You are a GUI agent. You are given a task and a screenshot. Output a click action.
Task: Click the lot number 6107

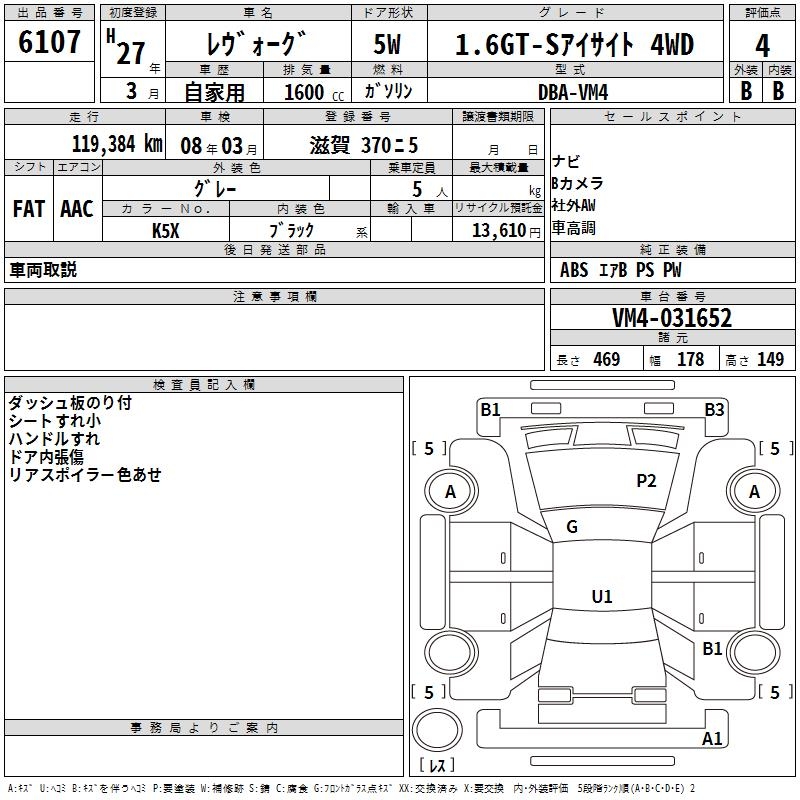[x=49, y=42]
